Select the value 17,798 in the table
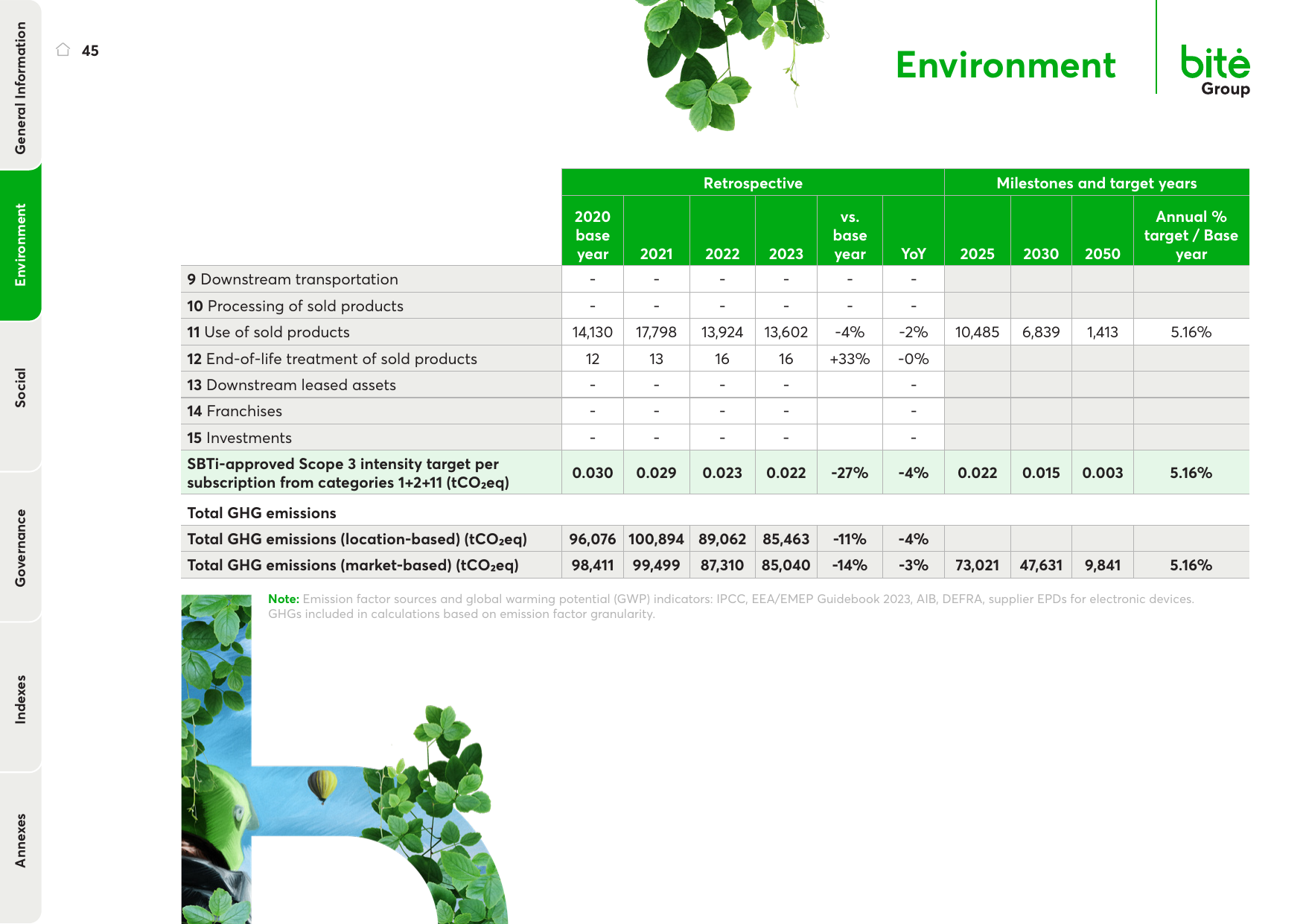This screenshot has height=924, width=1306. point(656,332)
